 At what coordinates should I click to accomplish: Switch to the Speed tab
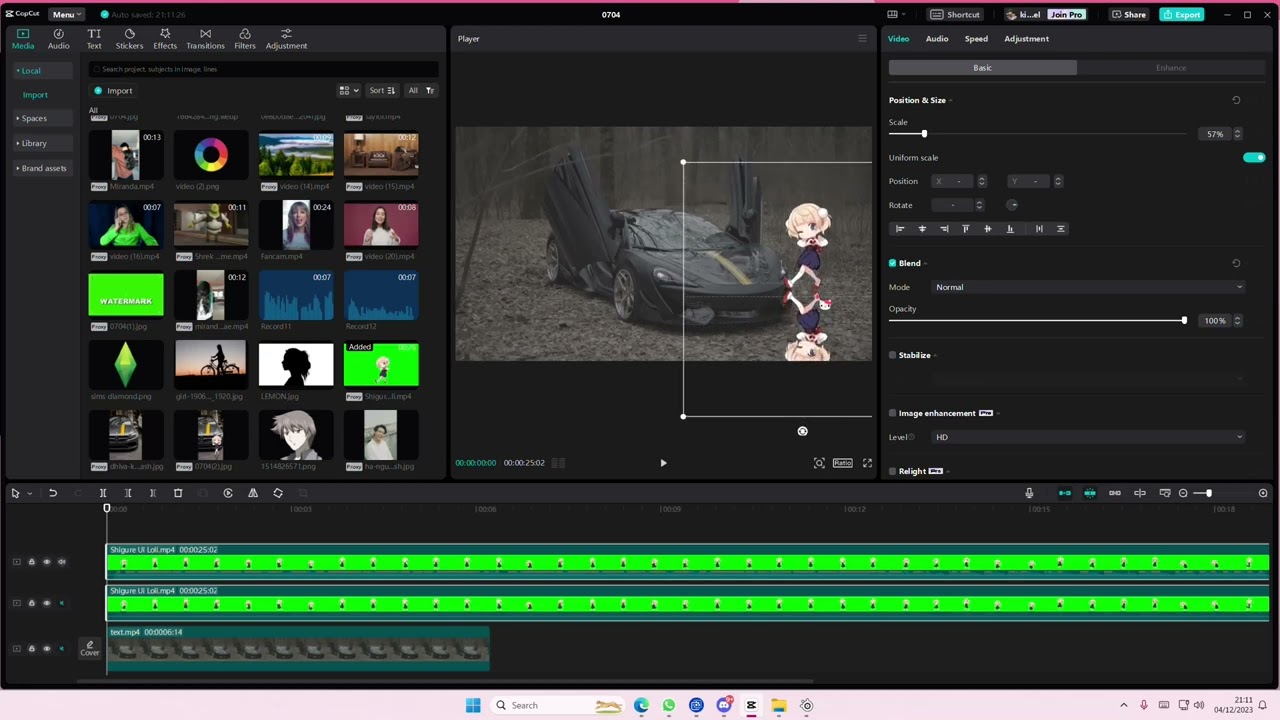pyautogui.click(x=976, y=39)
